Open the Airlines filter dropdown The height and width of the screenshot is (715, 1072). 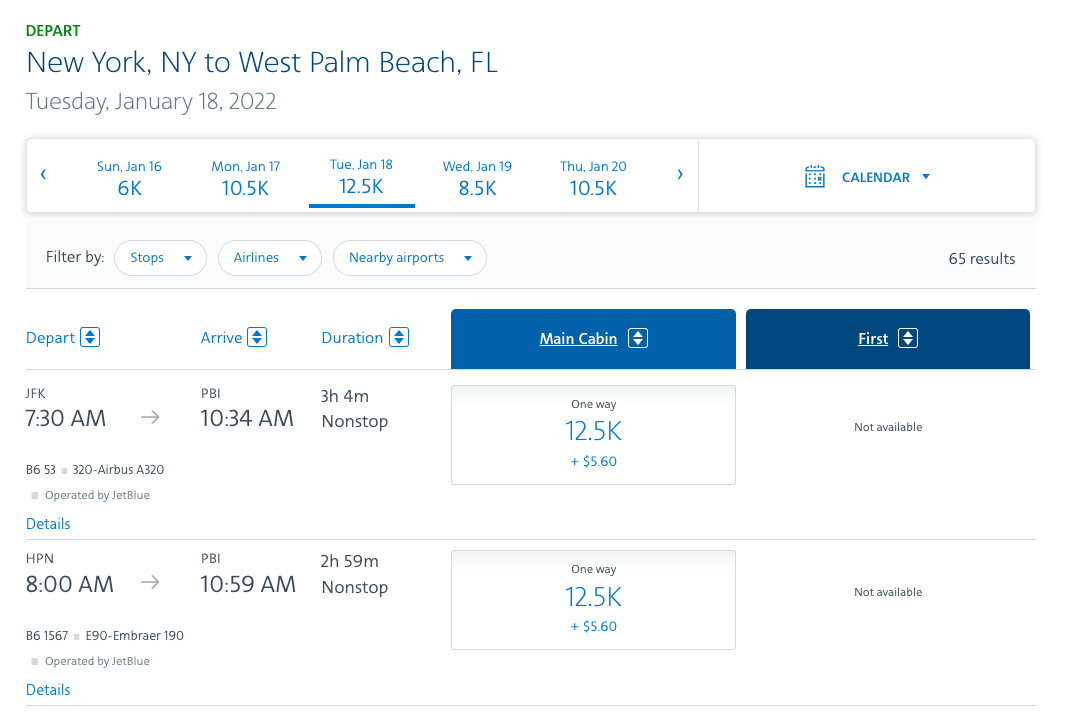tap(269, 257)
